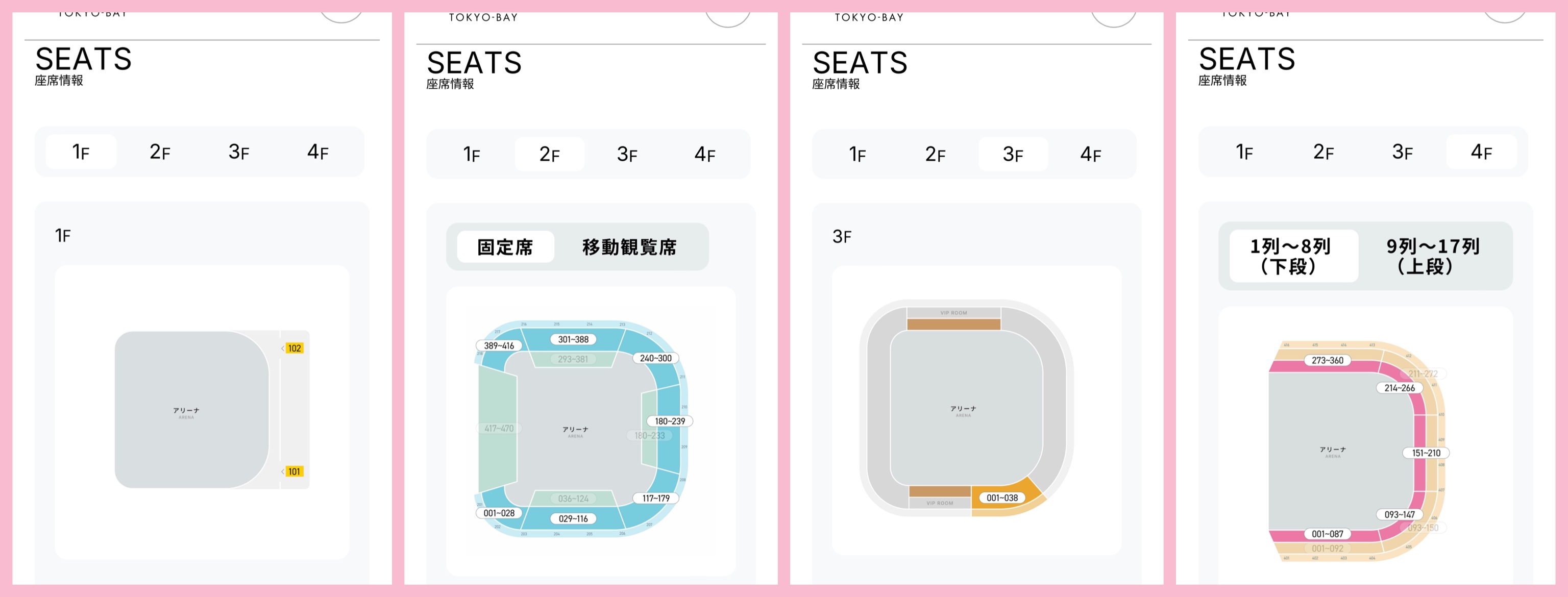Select VIP ROOM brown section at top of 3F map

[953, 325]
